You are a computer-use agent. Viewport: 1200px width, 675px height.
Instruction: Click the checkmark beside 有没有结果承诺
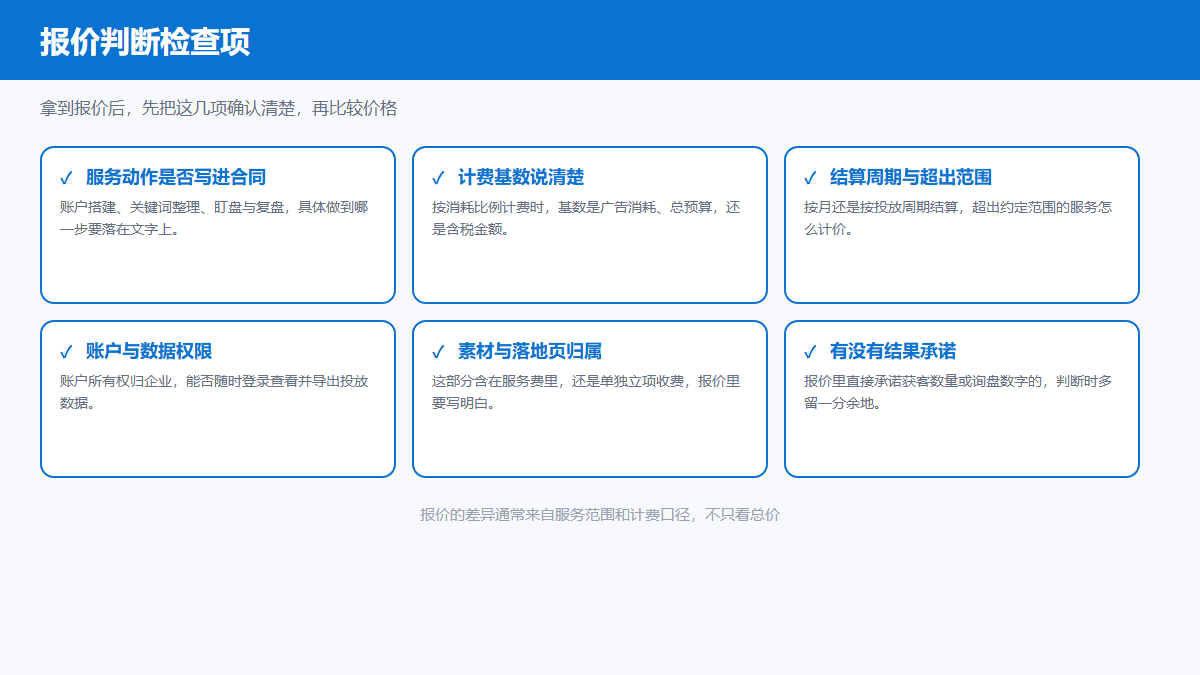810,352
